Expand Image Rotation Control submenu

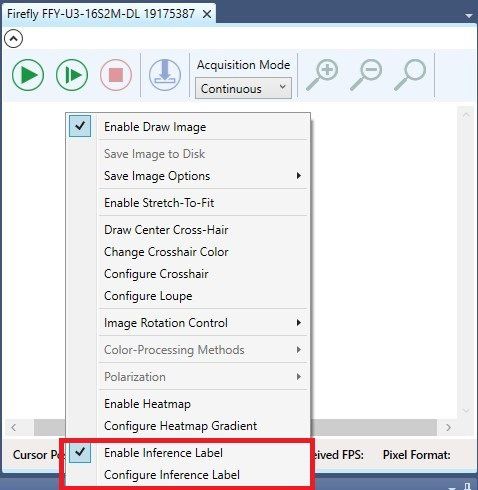(x=187, y=323)
